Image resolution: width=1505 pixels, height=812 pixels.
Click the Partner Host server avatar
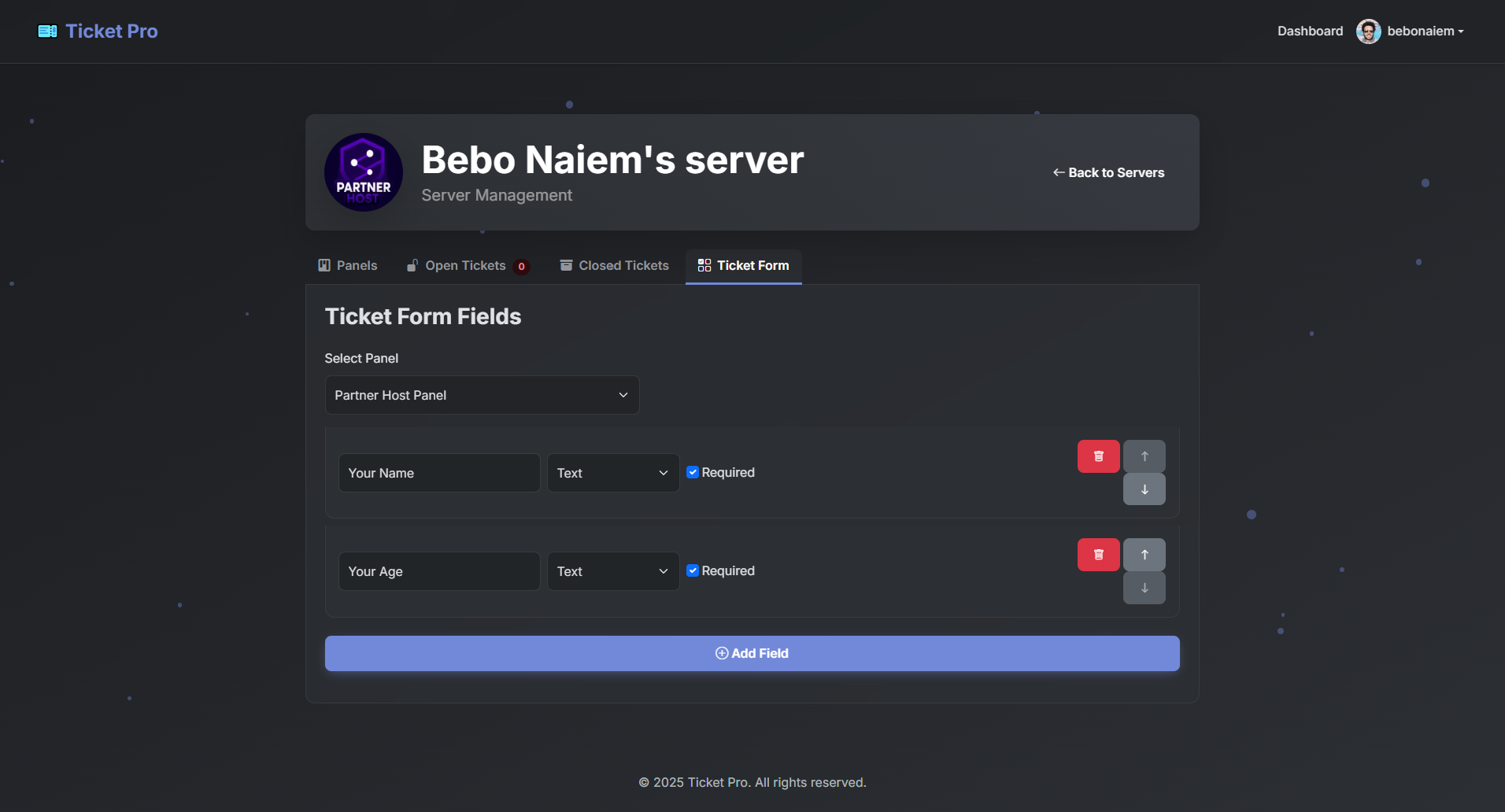(363, 172)
